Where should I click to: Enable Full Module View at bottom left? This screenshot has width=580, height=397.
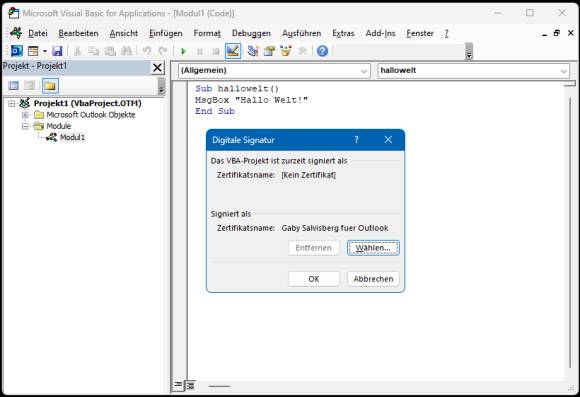[190, 386]
